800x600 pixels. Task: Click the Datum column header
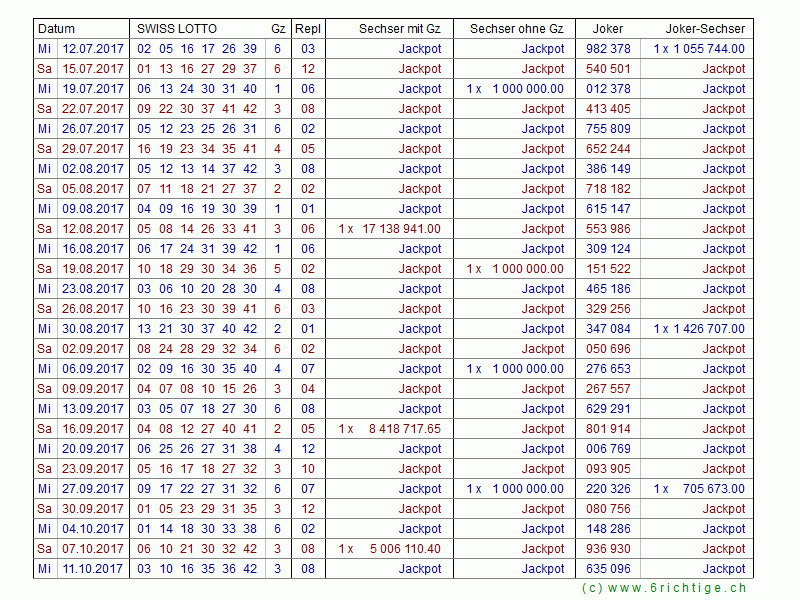coord(56,29)
